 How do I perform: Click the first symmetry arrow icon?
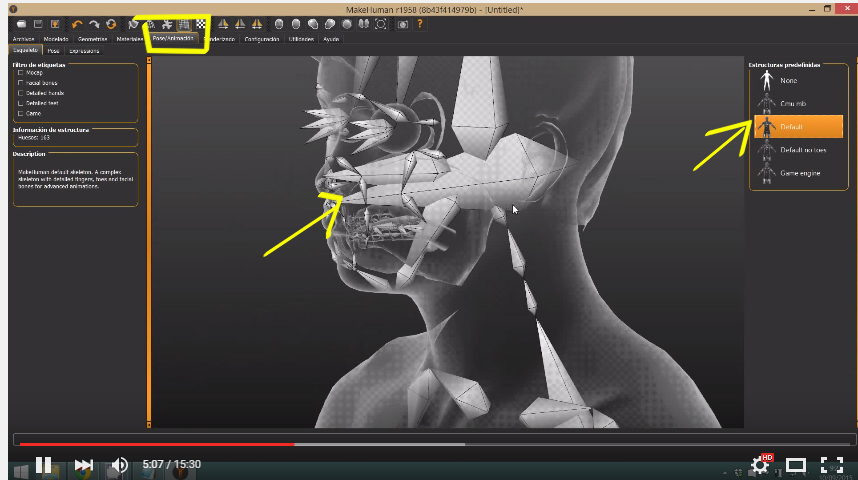223,24
